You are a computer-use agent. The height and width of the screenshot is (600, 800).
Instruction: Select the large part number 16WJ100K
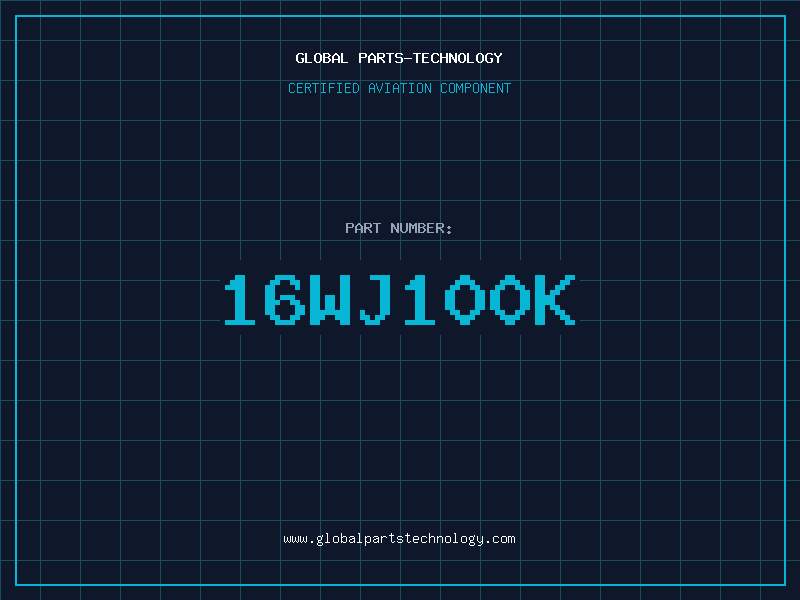[399, 300]
